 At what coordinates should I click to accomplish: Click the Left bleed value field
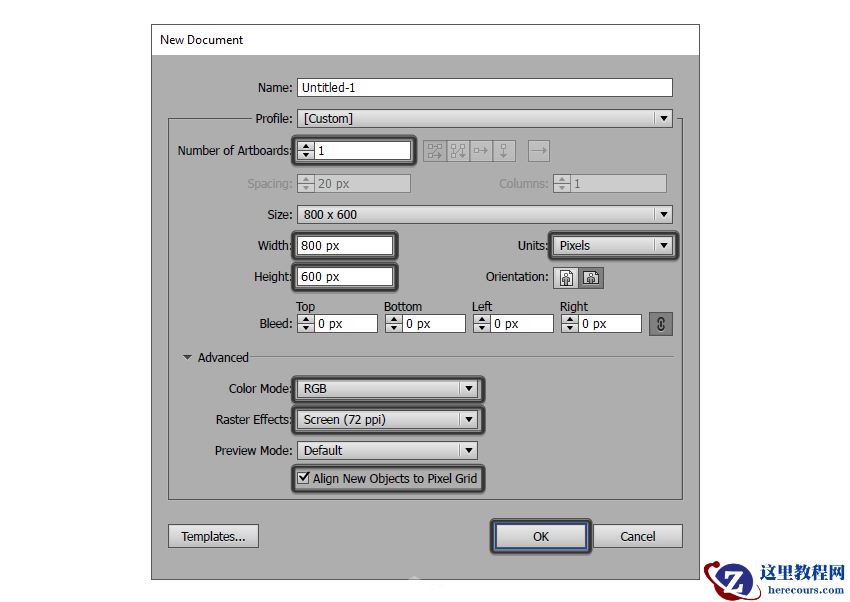click(x=521, y=324)
